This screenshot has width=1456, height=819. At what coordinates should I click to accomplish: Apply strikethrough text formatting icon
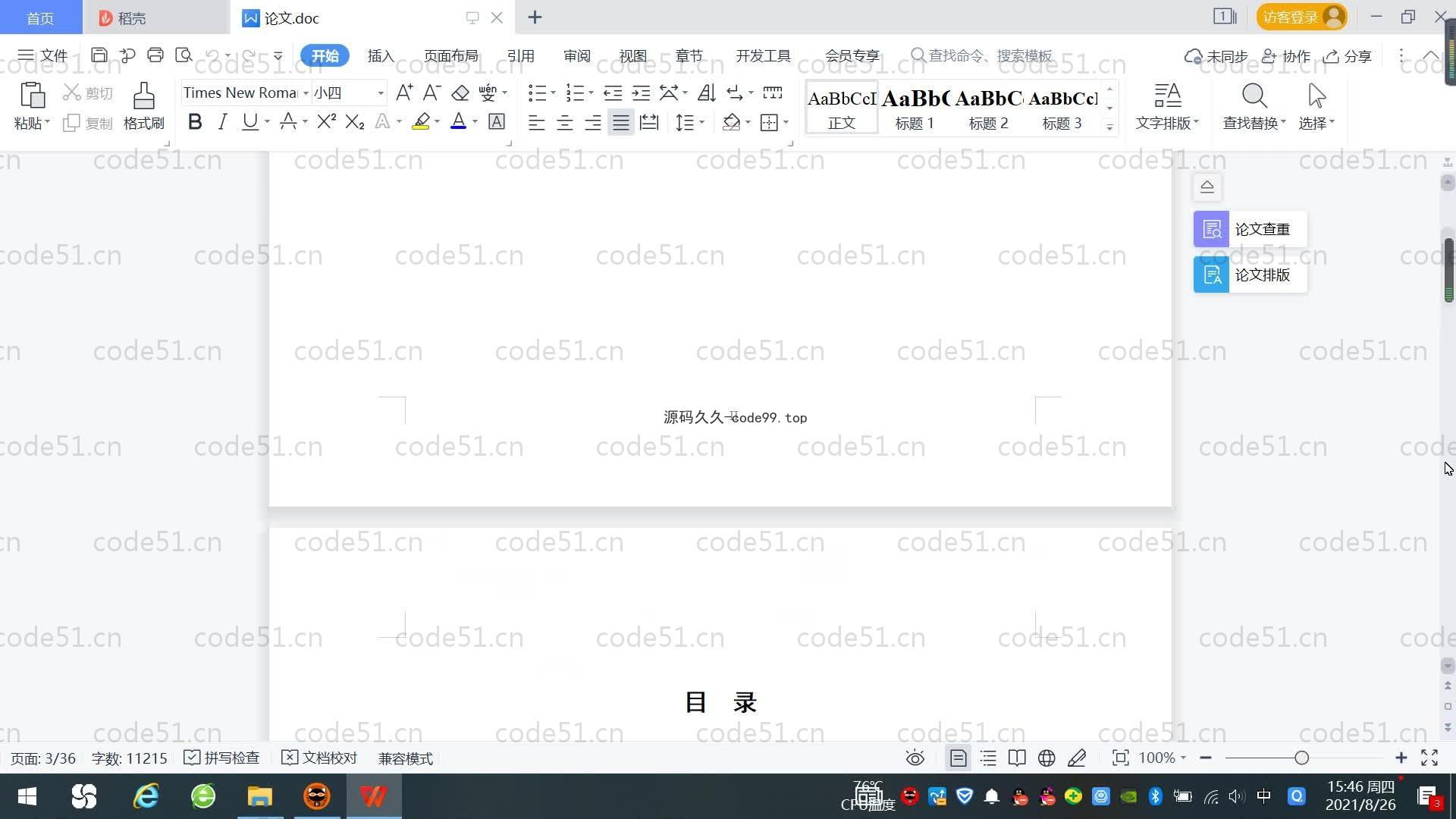(x=287, y=122)
